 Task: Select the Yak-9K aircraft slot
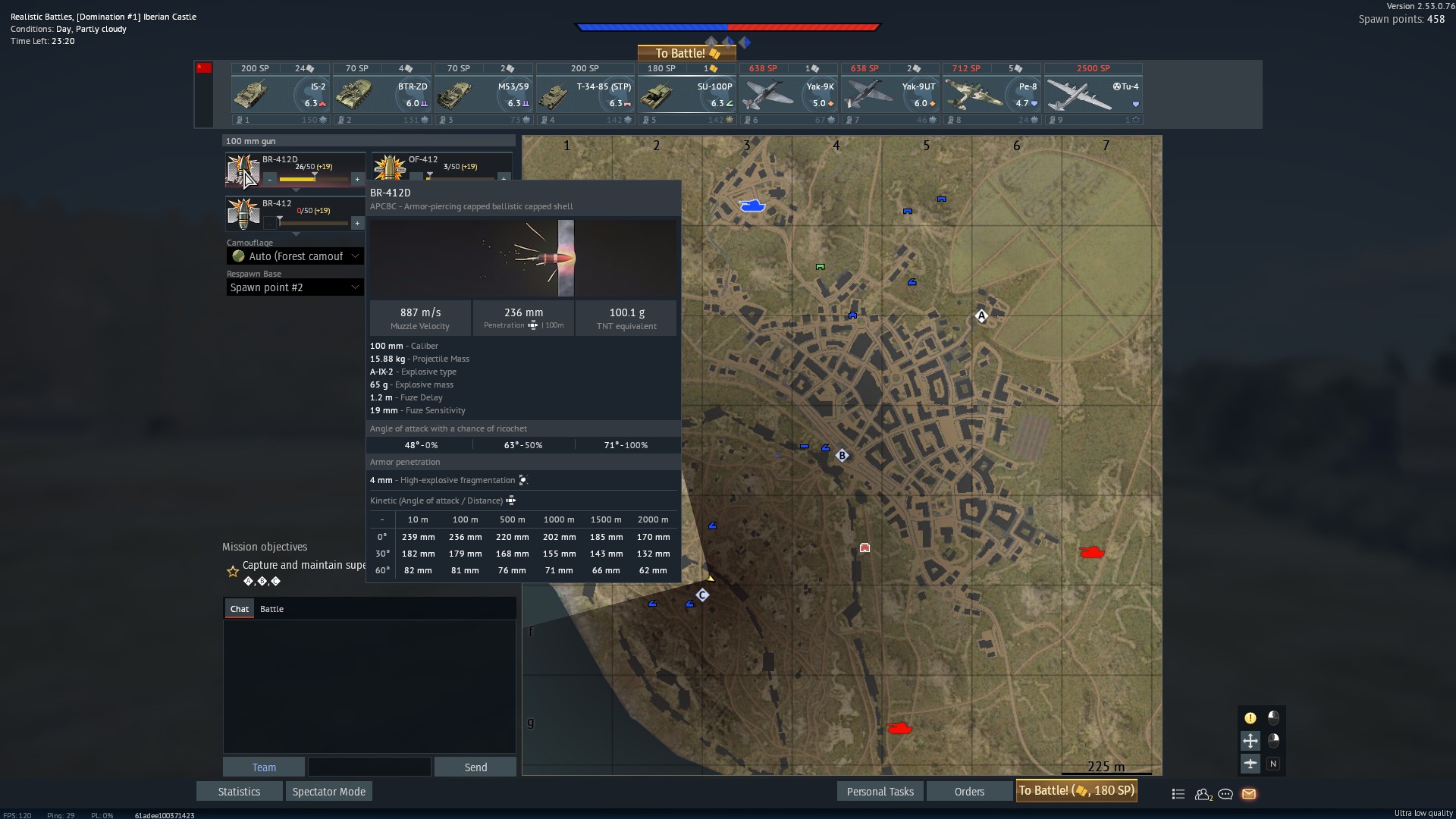coord(789,94)
